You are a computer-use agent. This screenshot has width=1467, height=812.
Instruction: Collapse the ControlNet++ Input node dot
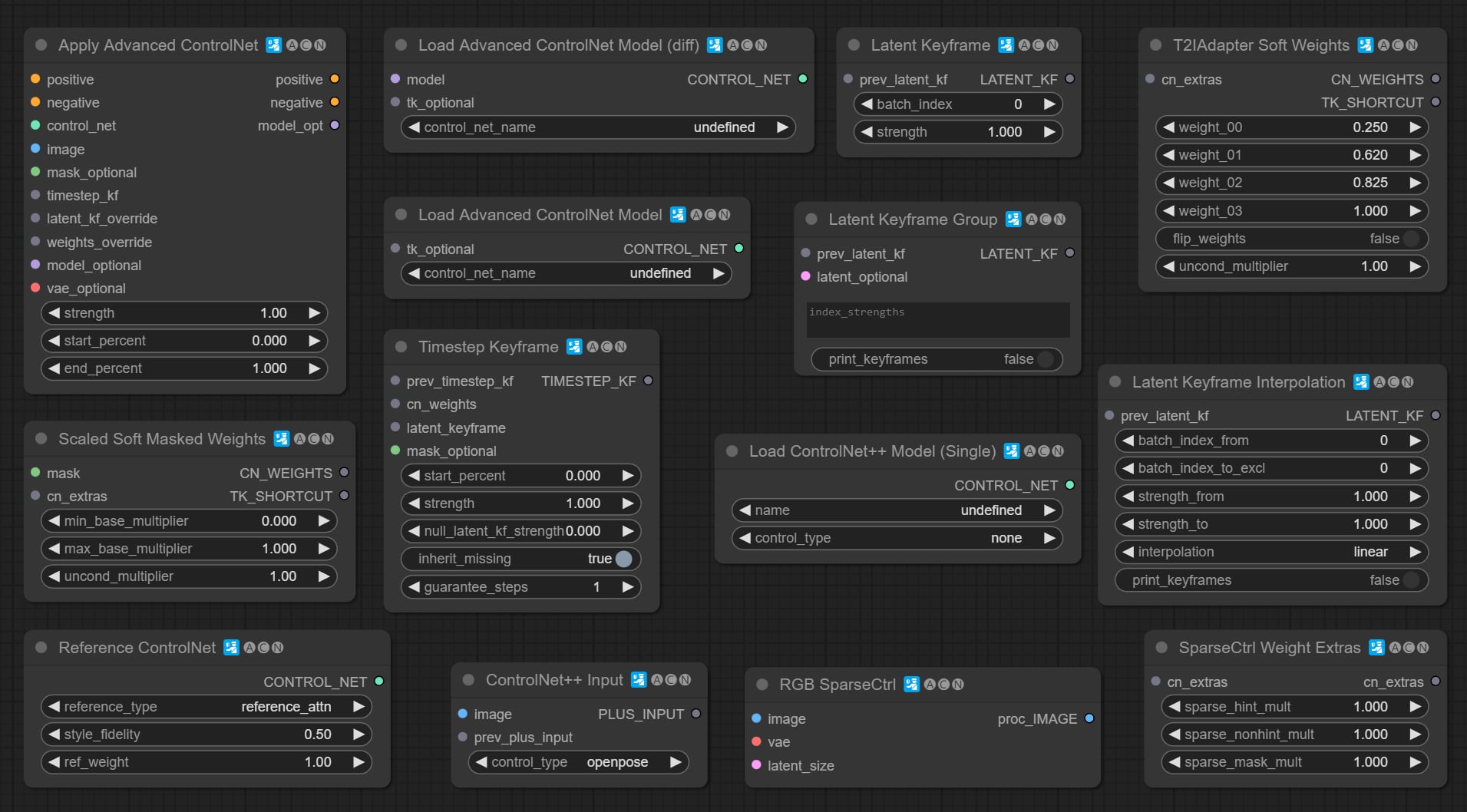point(468,680)
